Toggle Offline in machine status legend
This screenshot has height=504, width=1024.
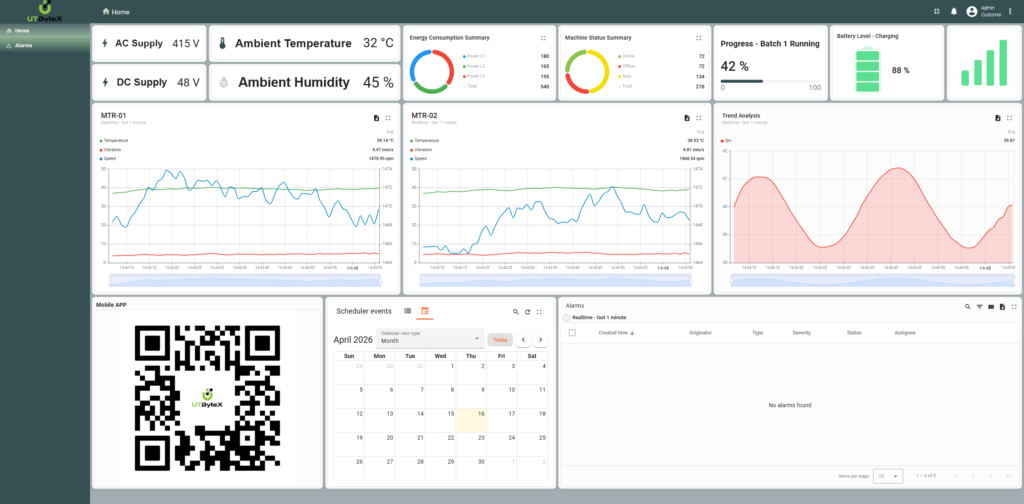tap(626, 67)
